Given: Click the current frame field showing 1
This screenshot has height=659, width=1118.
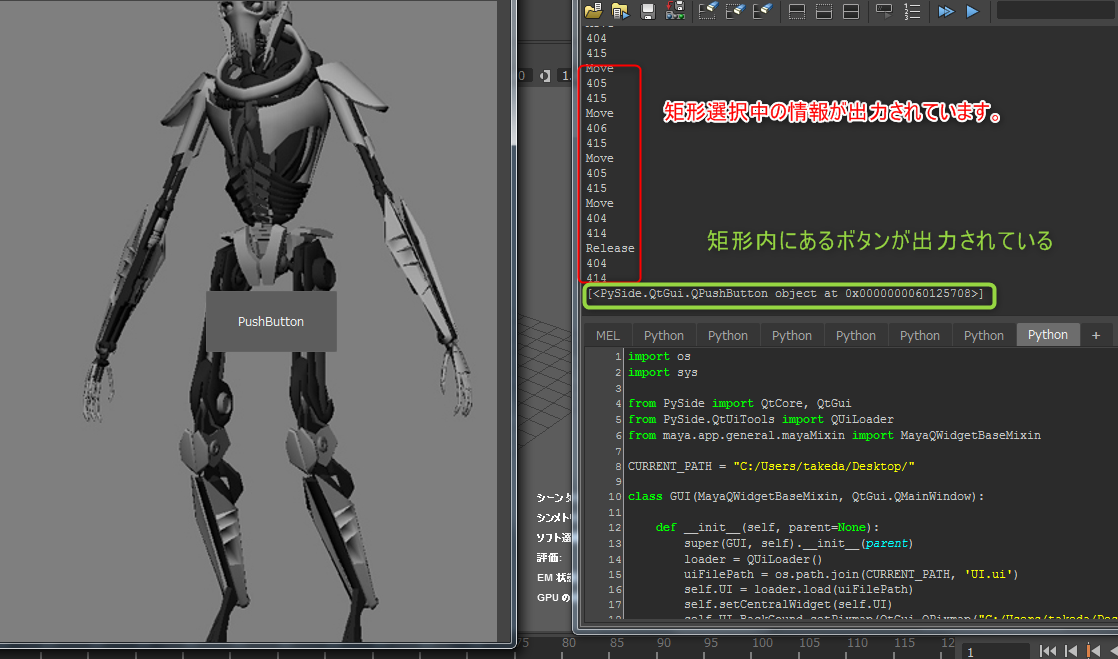Looking at the screenshot, I should pos(996,651).
